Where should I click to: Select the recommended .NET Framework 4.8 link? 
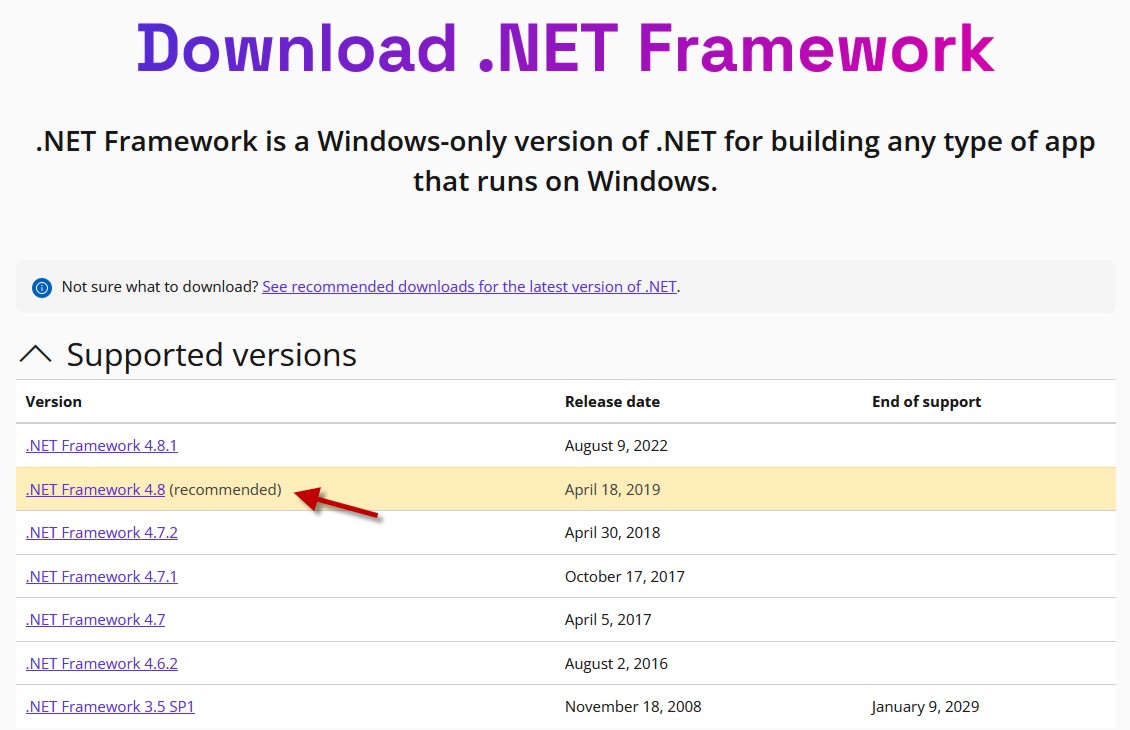coord(96,489)
